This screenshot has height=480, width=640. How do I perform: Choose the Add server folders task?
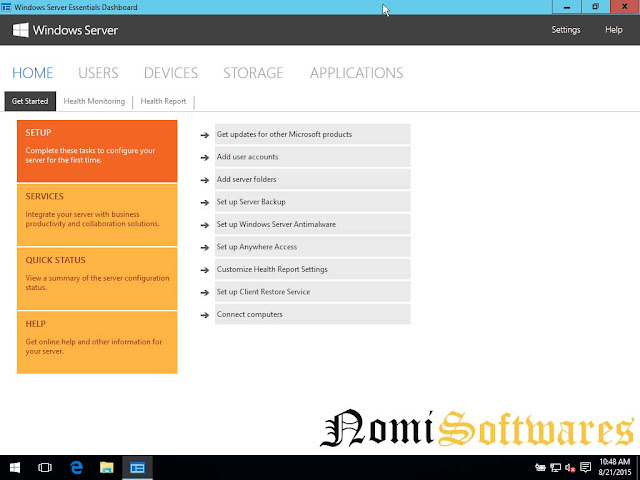[313, 179]
